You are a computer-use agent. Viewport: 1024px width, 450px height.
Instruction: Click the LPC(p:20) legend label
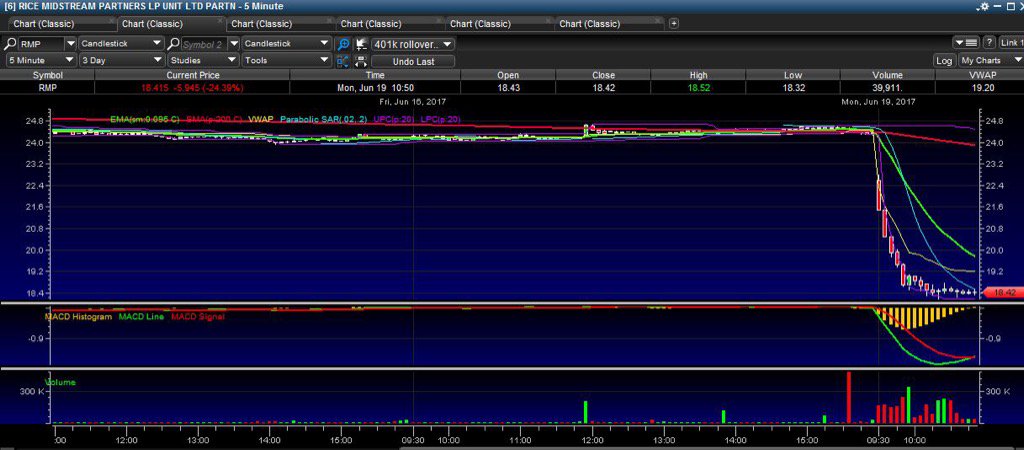440,119
